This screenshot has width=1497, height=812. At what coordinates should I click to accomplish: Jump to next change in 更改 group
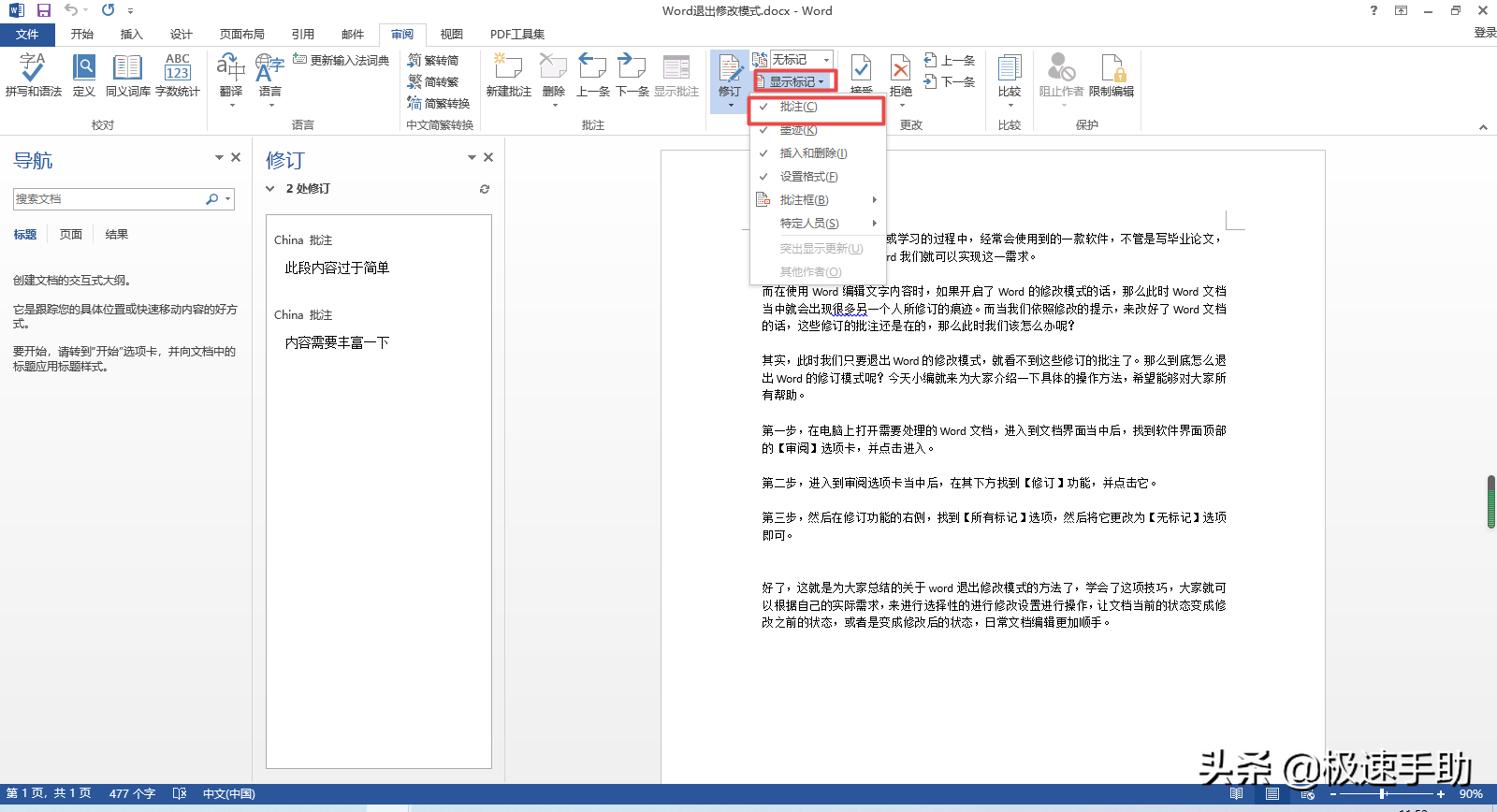(950, 82)
